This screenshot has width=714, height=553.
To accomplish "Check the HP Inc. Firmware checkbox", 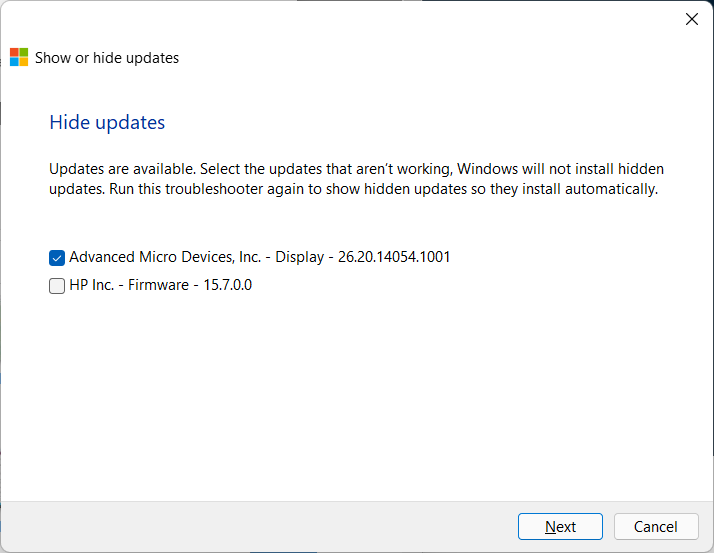I will [x=57, y=286].
